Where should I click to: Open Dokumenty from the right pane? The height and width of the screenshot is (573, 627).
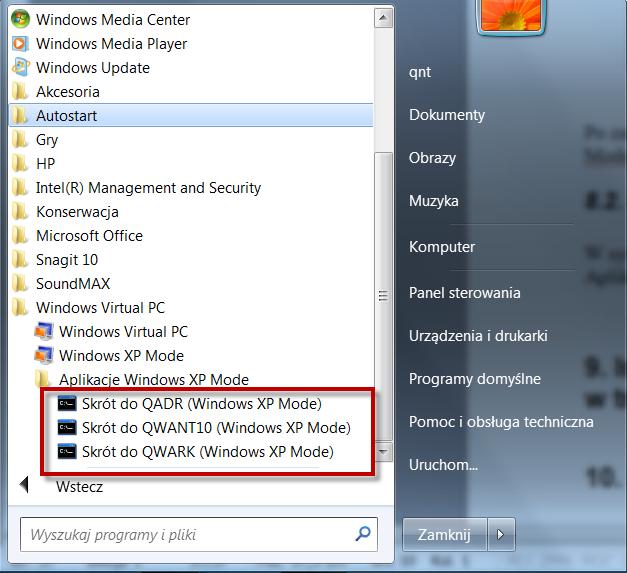click(447, 116)
